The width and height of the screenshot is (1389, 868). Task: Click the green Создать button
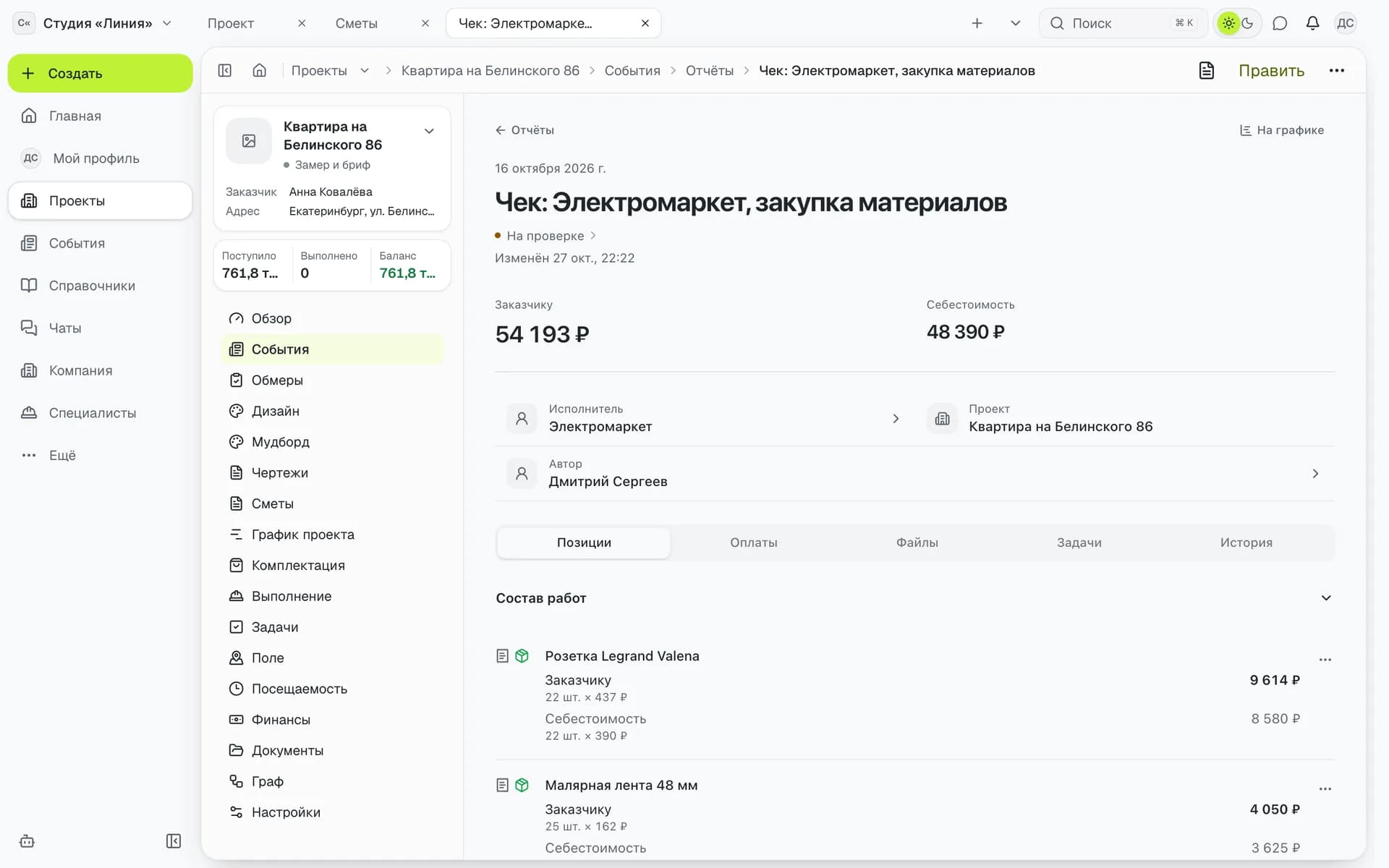pyautogui.click(x=100, y=73)
